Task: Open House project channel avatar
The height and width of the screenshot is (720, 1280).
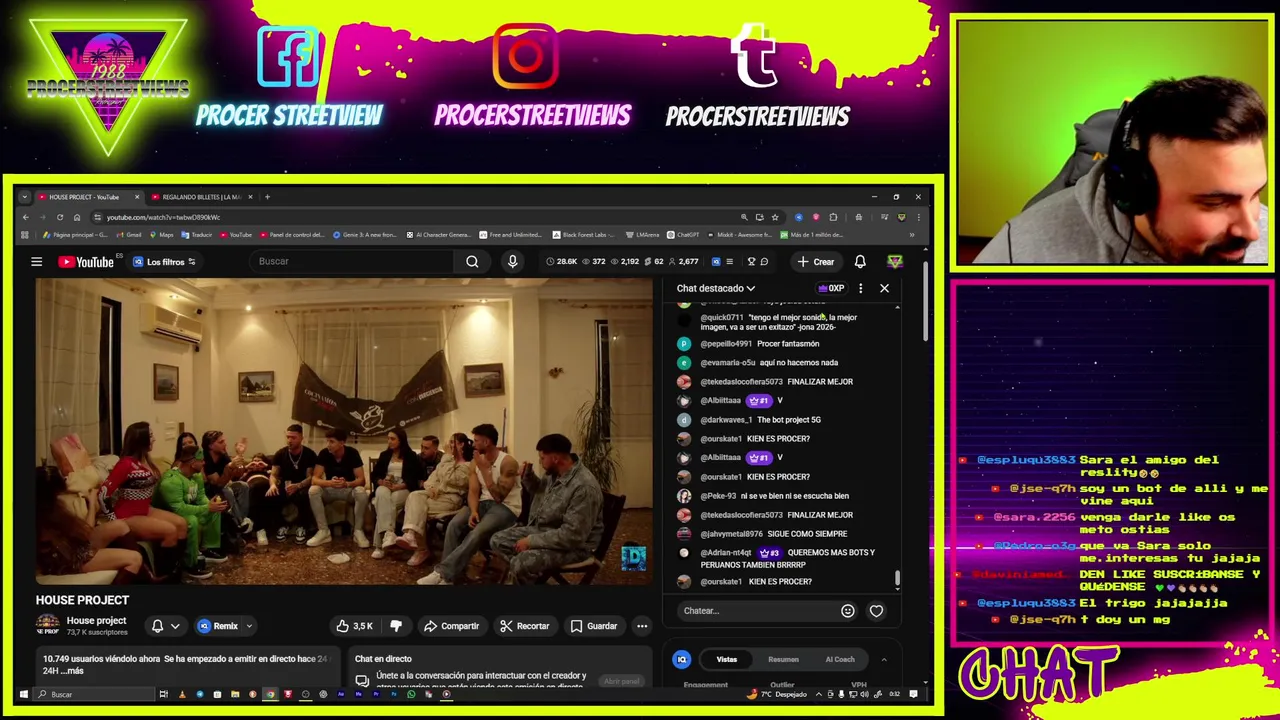Action: [48, 626]
